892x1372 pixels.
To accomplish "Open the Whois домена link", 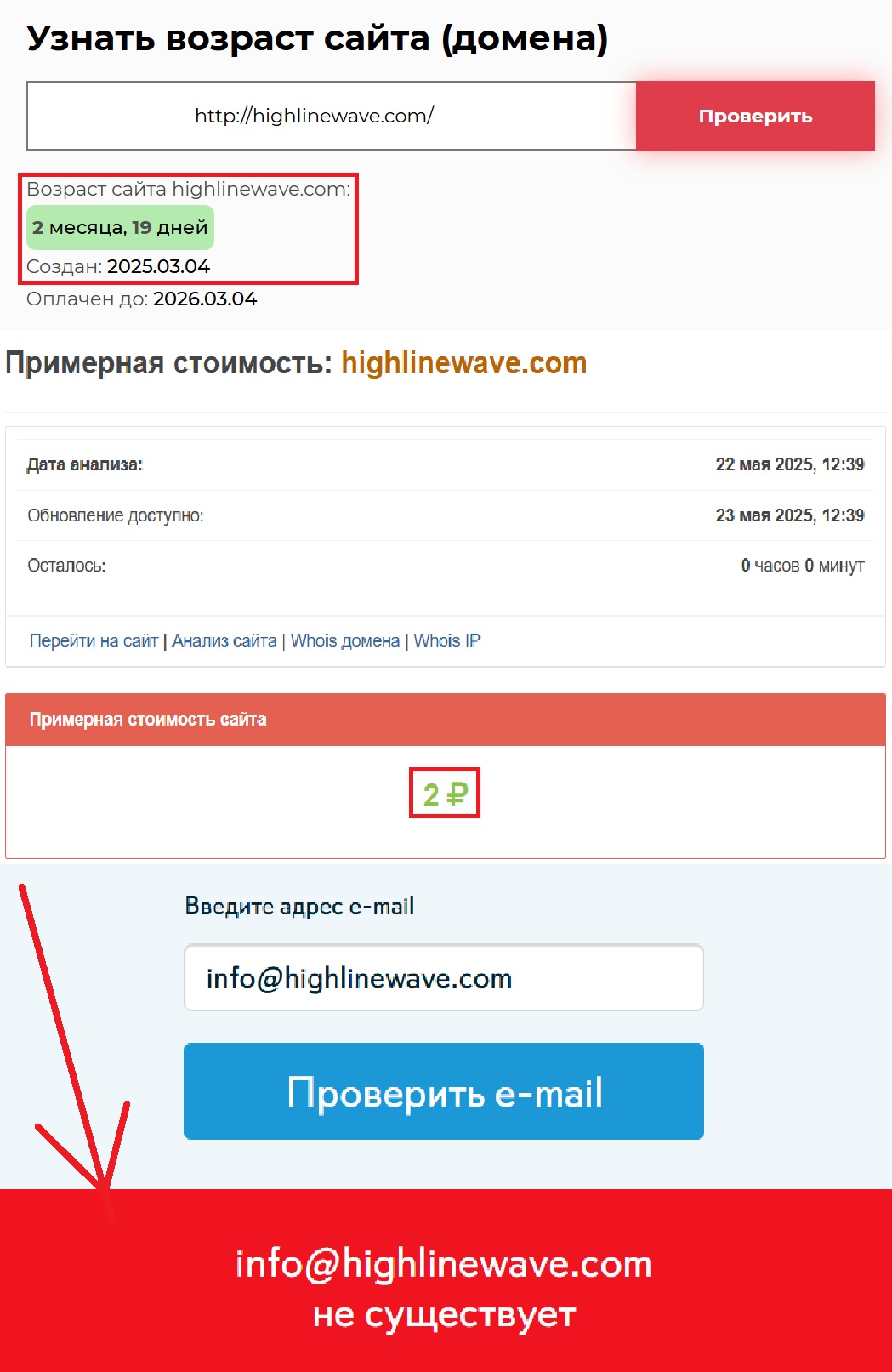I will pyautogui.click(x=345, y=640).
